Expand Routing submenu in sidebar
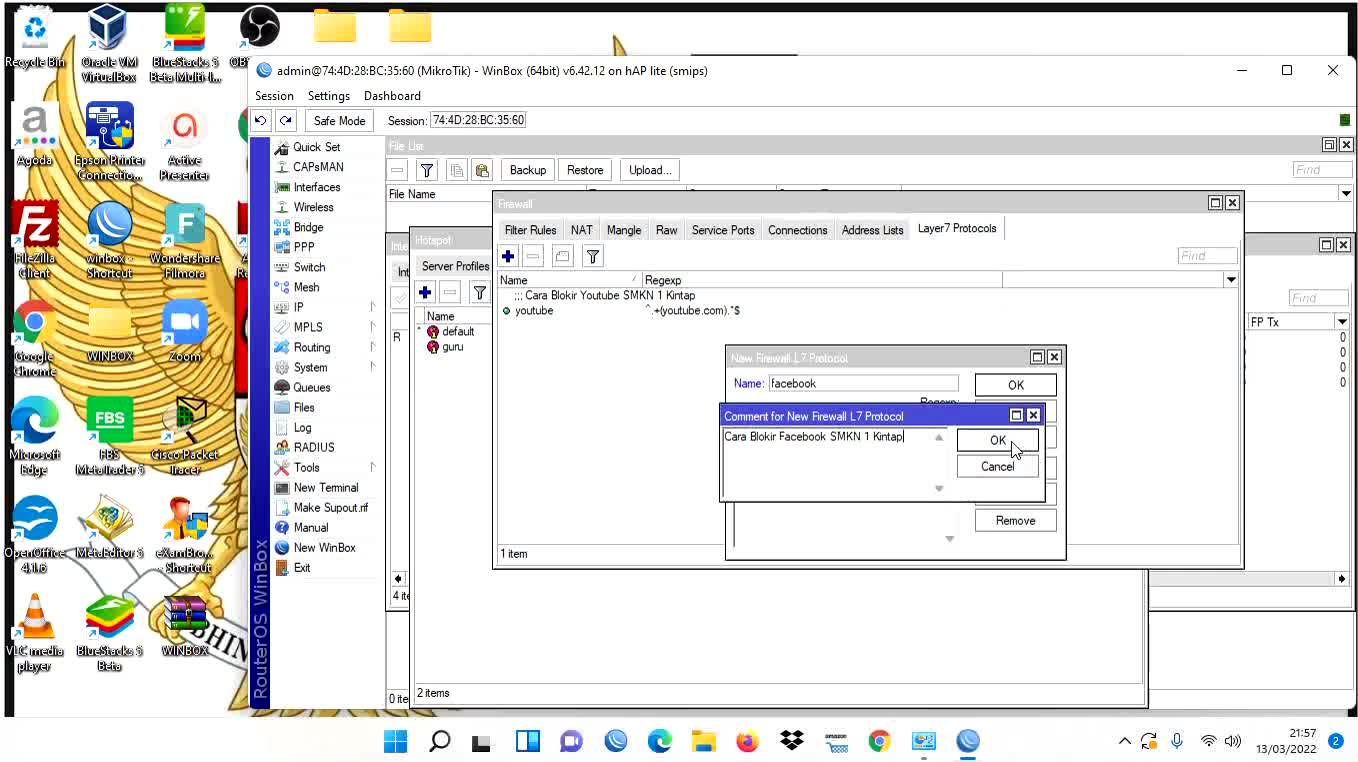This screenshot has width=1358, height=762. click(x=372, y=347)
